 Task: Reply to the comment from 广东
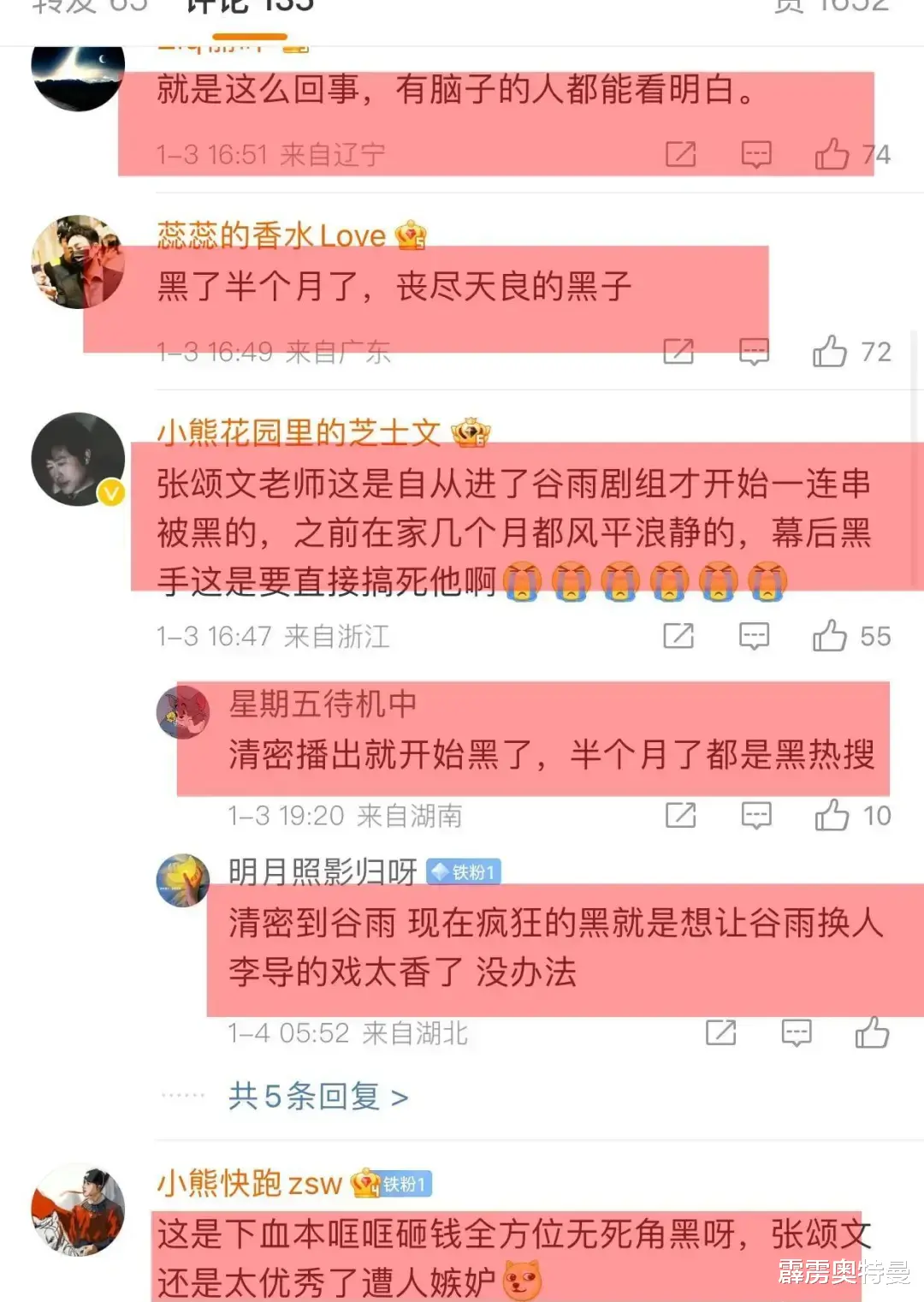click(x=754, y=352)
